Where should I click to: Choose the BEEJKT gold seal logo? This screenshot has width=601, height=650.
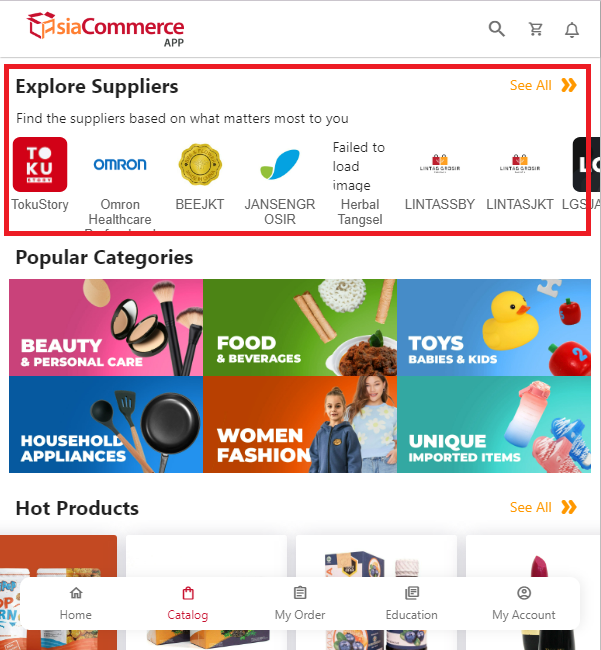[x=200, y=165]
